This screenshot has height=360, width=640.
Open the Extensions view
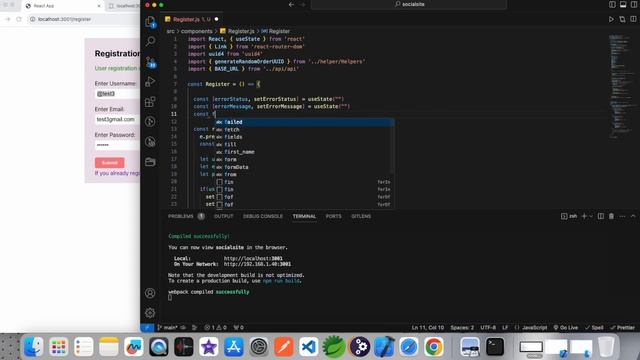coord(150,101)
